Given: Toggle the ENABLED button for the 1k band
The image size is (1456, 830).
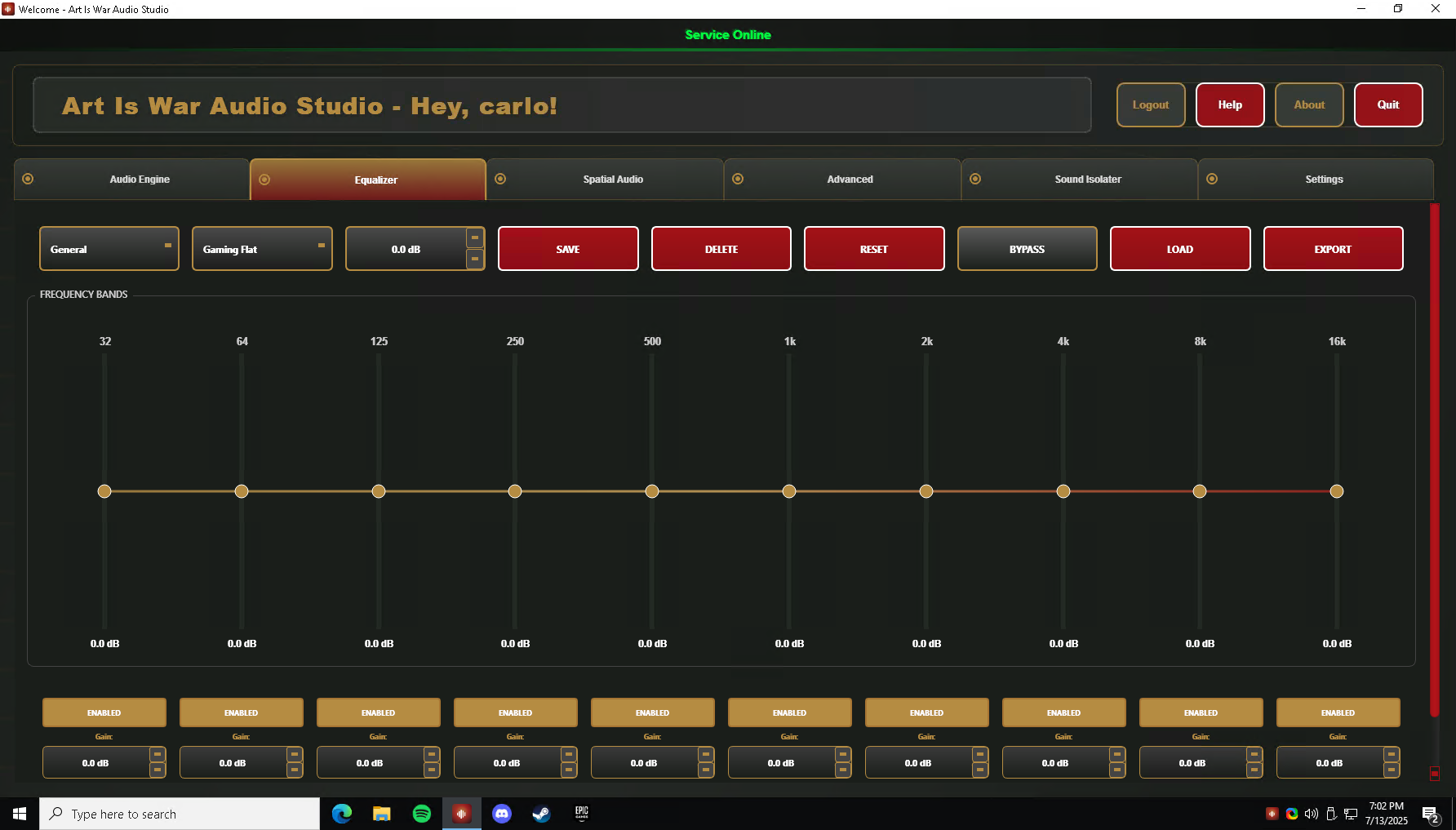Looking at the screenshot, I should click(x=790, y=712).
